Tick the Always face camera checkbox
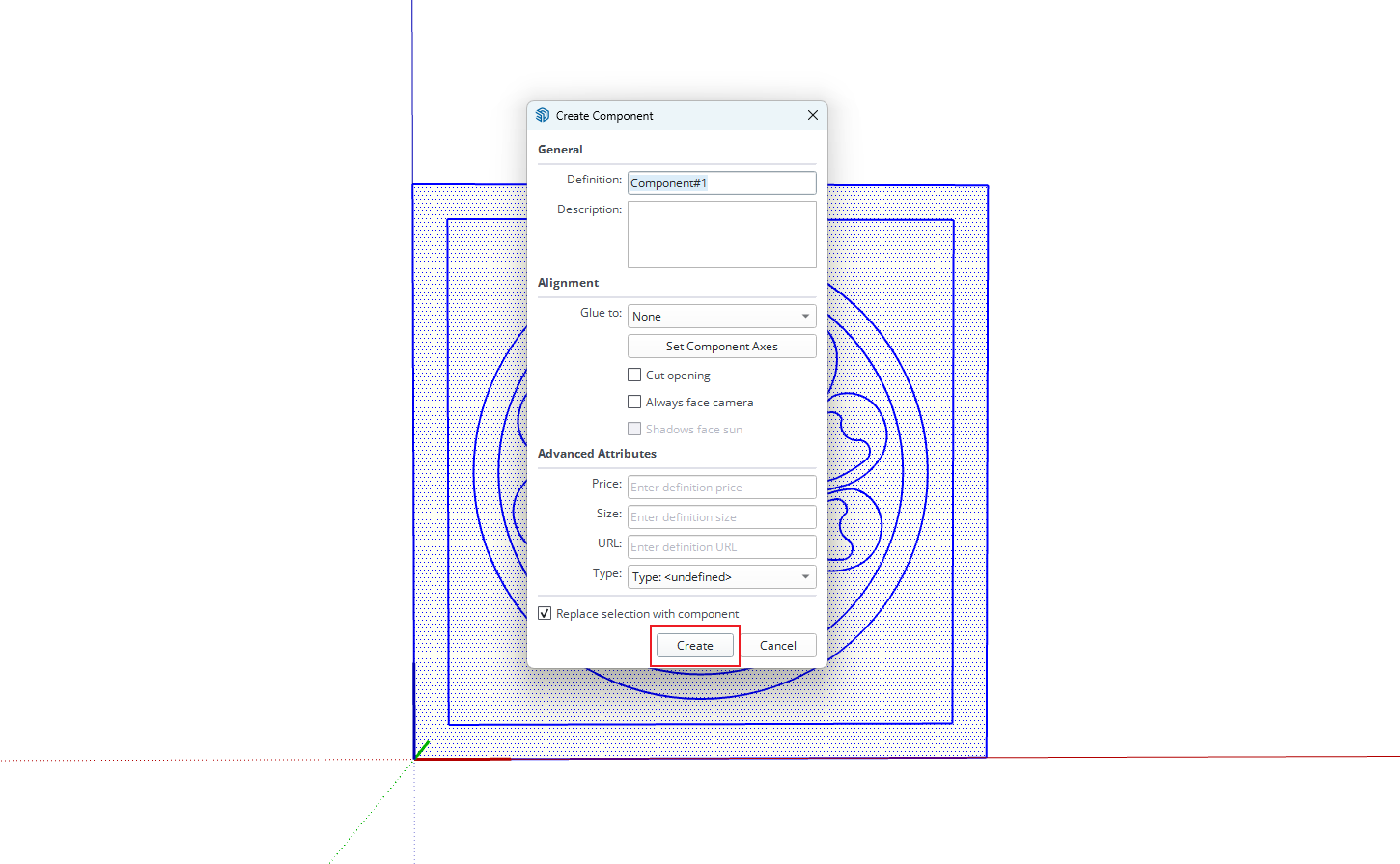 [634, 403]
